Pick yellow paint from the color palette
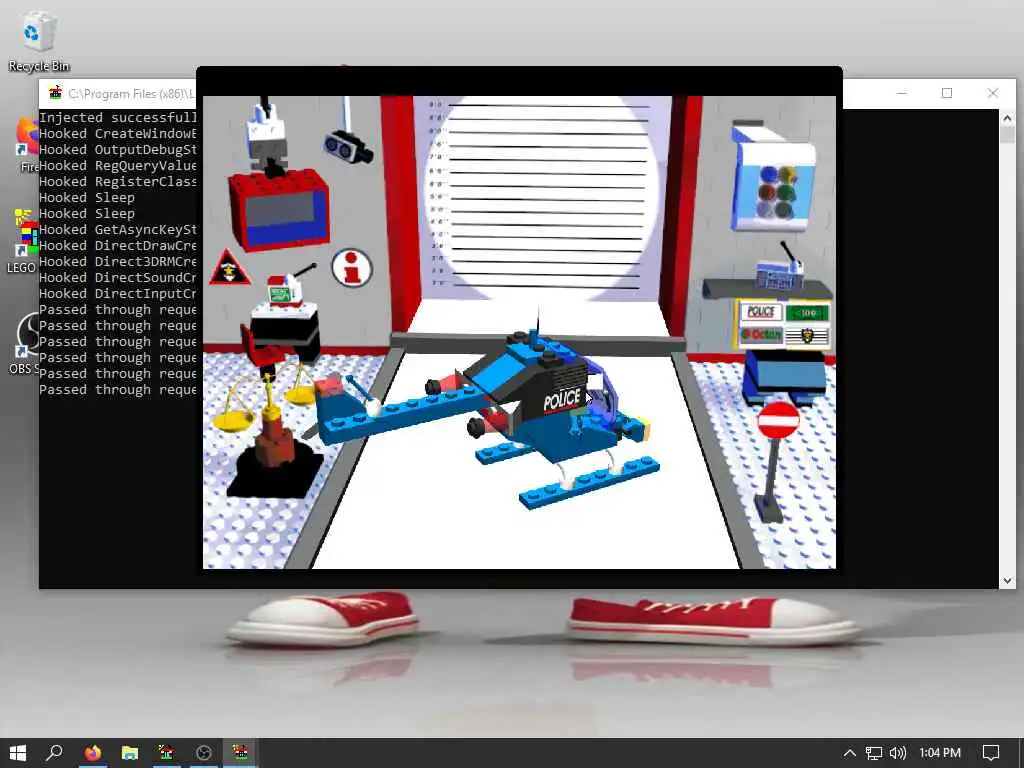Viewport: 1024px width, 768px height. (787, 175)
